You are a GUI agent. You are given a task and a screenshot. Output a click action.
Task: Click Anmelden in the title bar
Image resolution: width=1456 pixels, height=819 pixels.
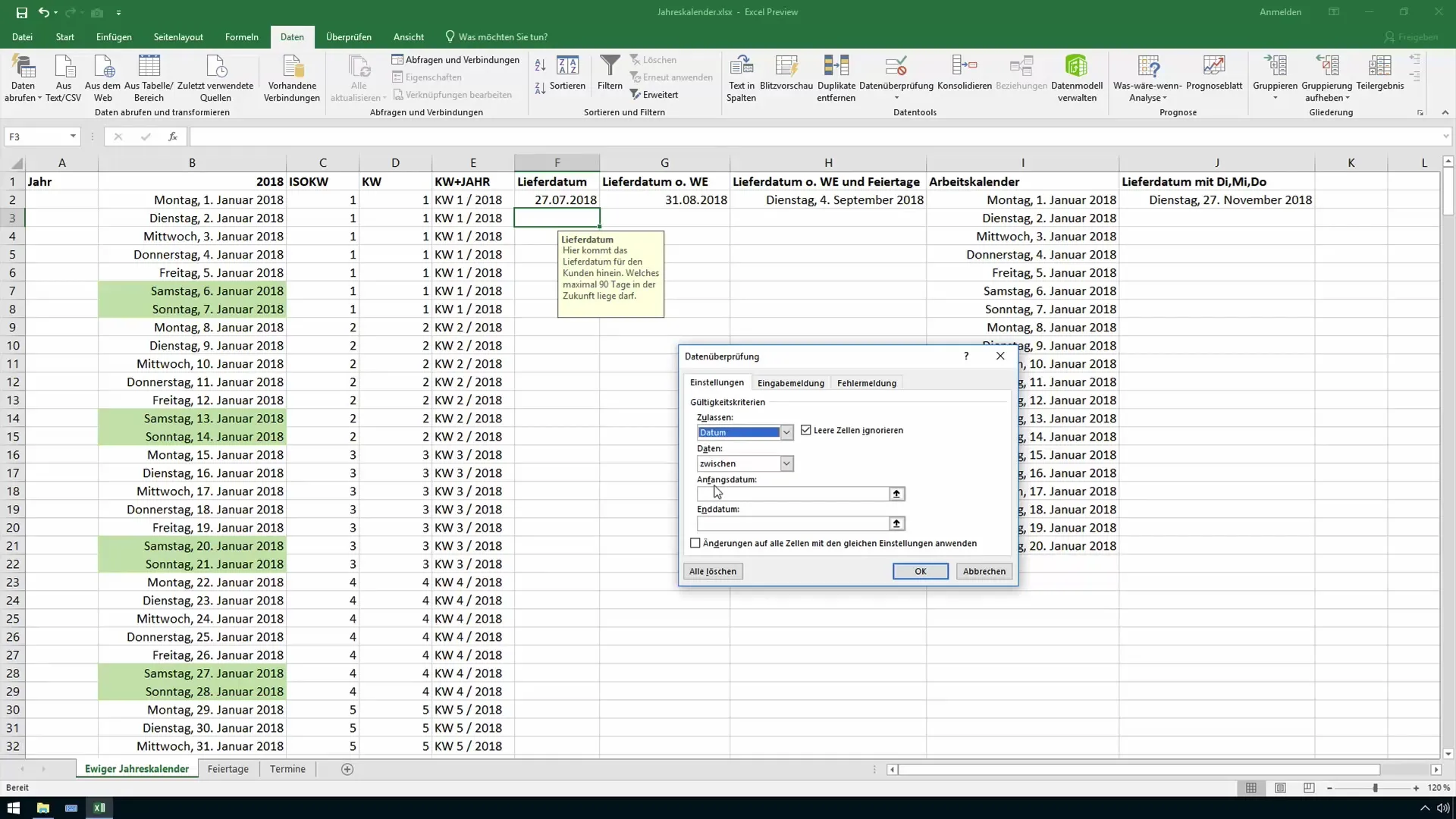(x=1280, y=12)
